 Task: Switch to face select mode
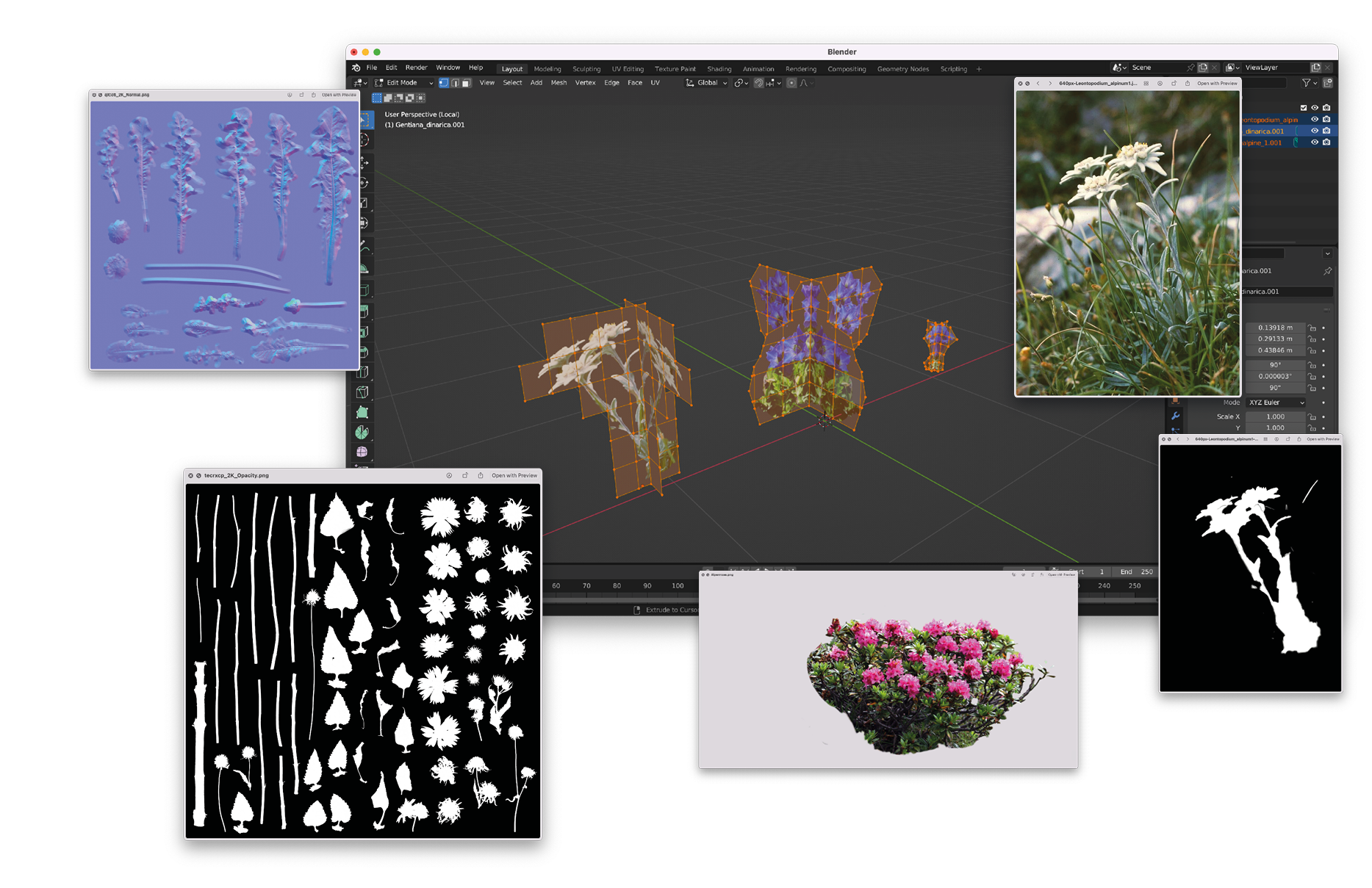[466, 83]
